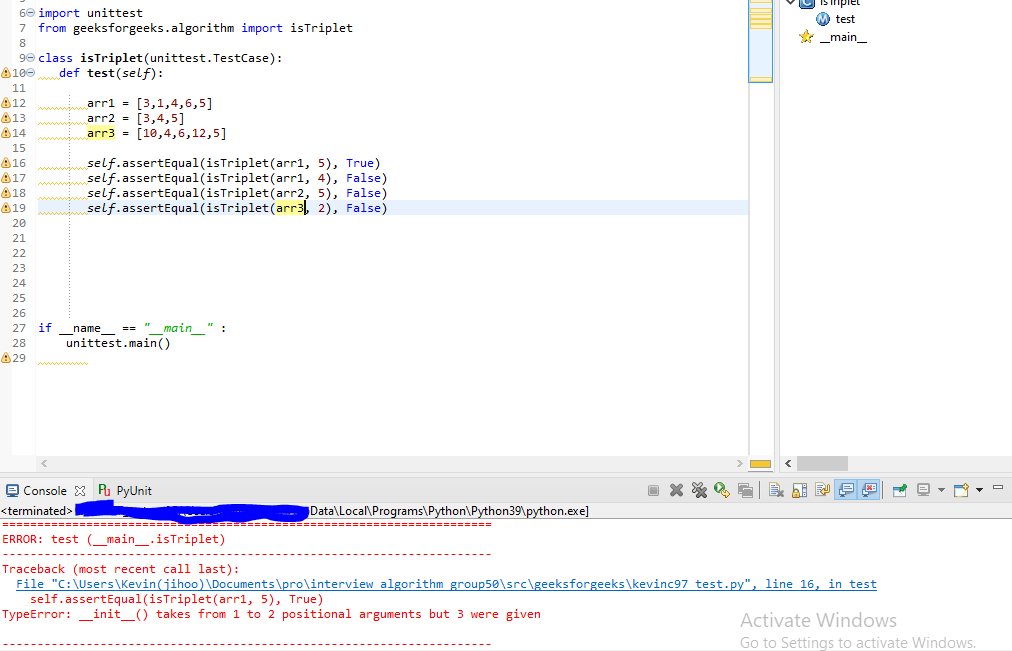Click "import unittest" on line 6
1012x651 pixels.
coord(90,13)
